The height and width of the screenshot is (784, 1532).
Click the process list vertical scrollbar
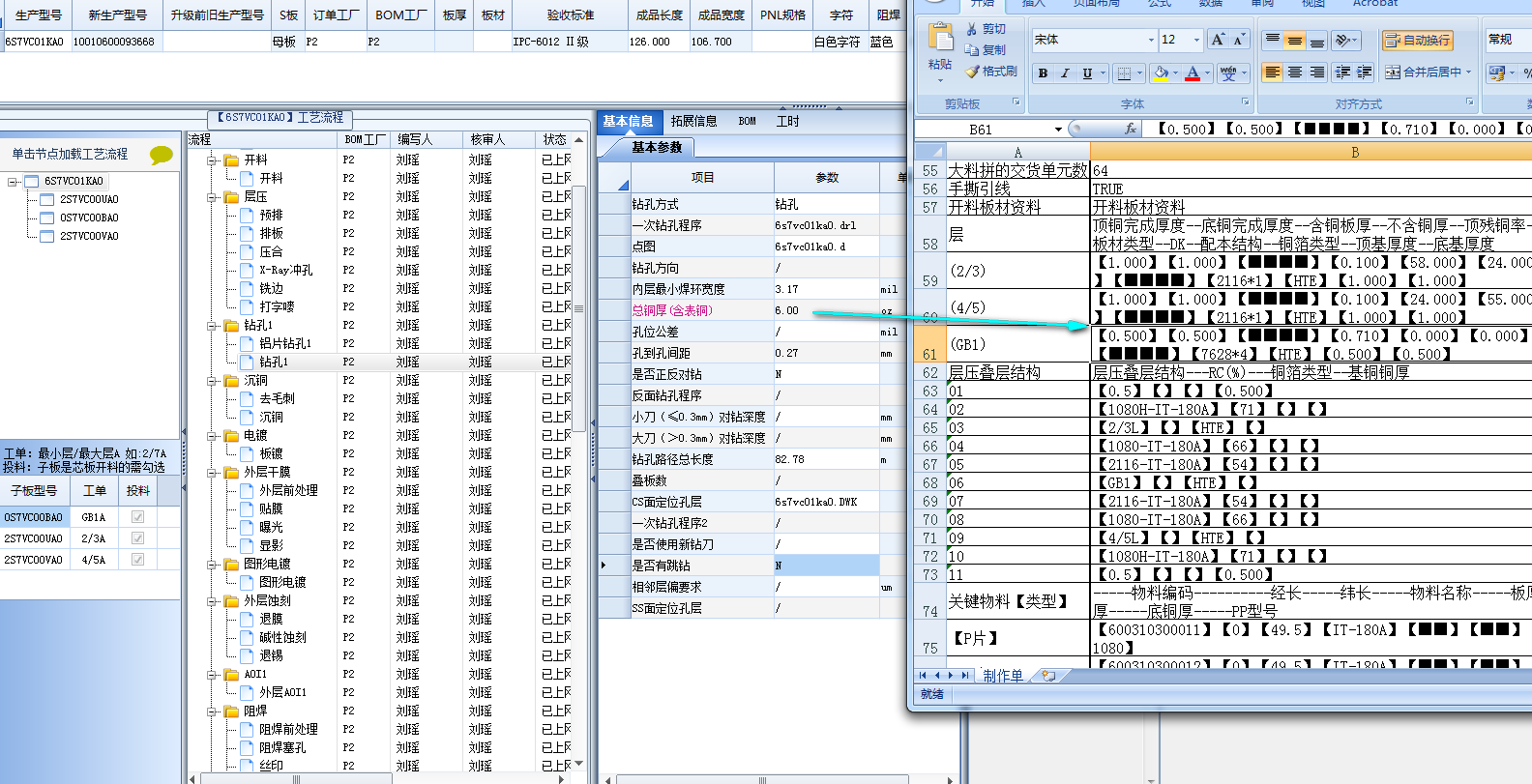[579, 309]
